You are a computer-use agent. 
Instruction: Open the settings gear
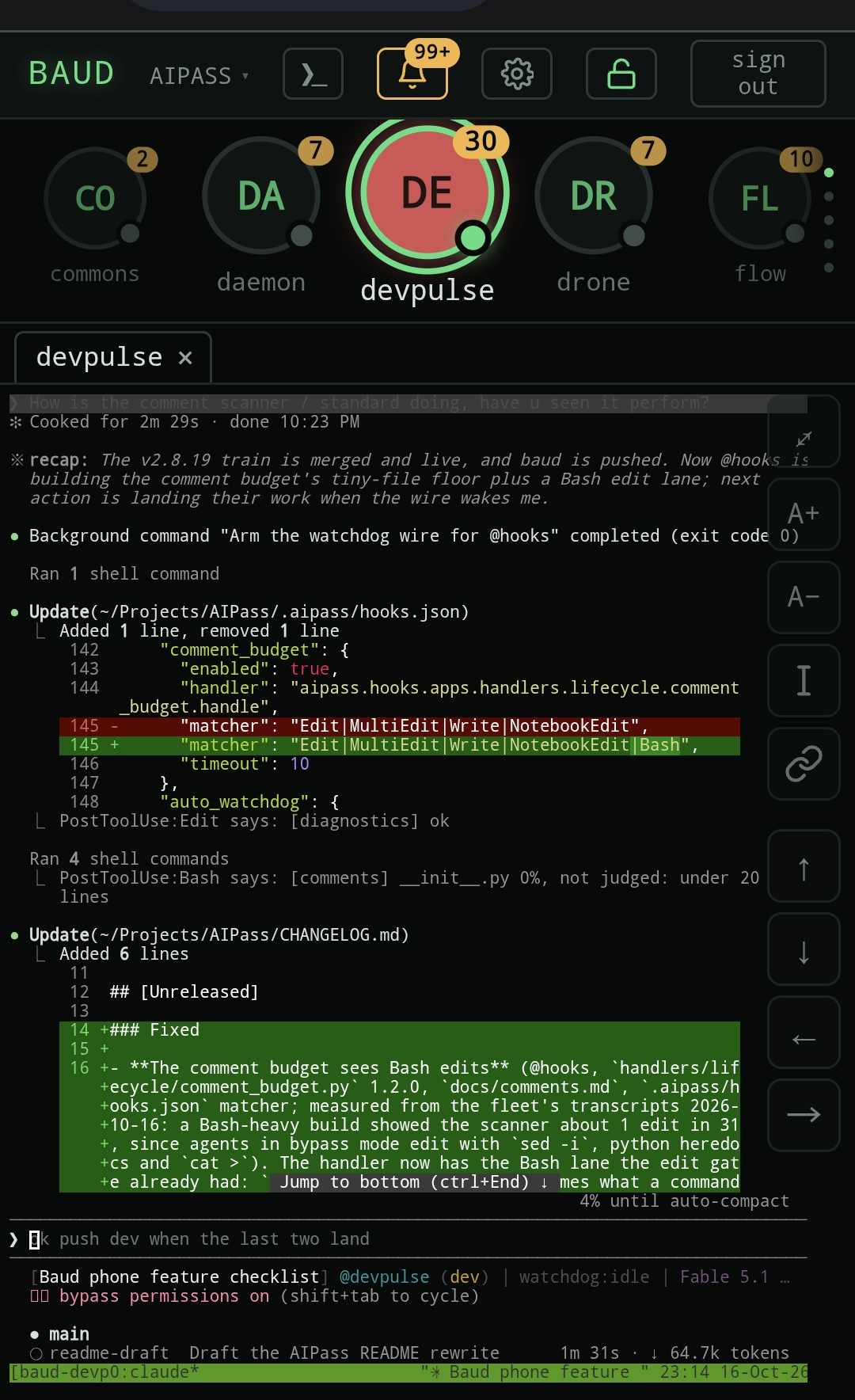click(x=517, y=74)
